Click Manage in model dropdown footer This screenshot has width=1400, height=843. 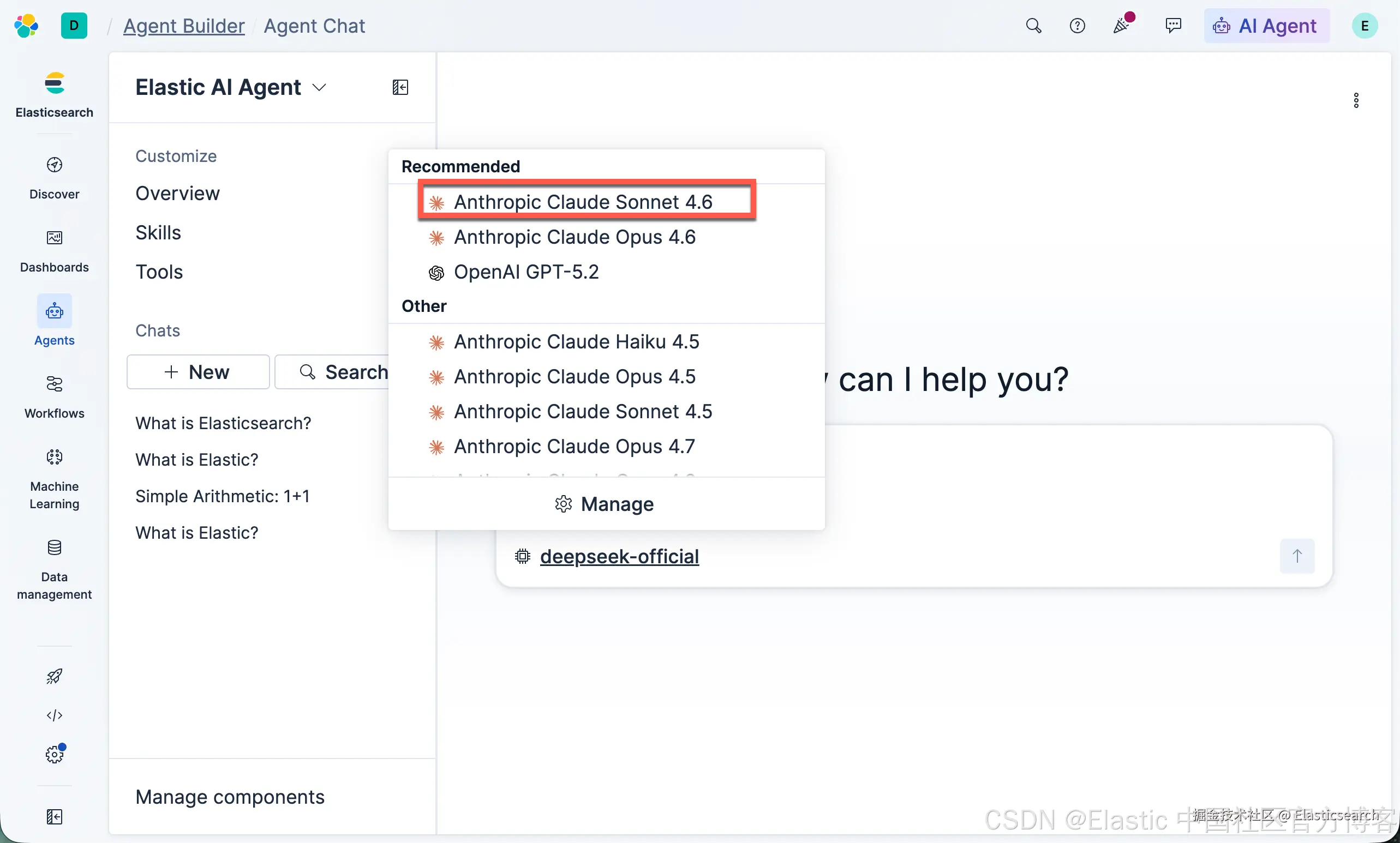[604, 503]
